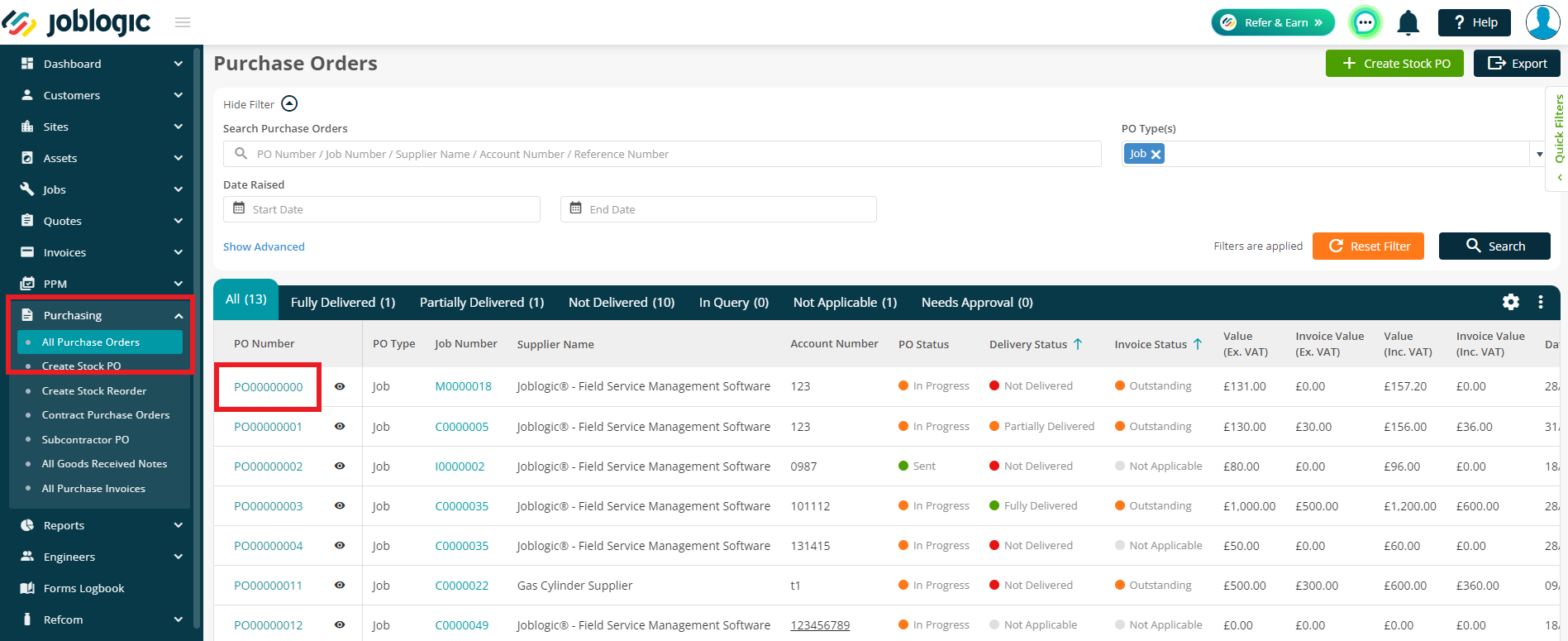Viewport: 1568px width, 641px height.
Task: Collapse the filter with Hide Filter toggle
Action: 289,103
